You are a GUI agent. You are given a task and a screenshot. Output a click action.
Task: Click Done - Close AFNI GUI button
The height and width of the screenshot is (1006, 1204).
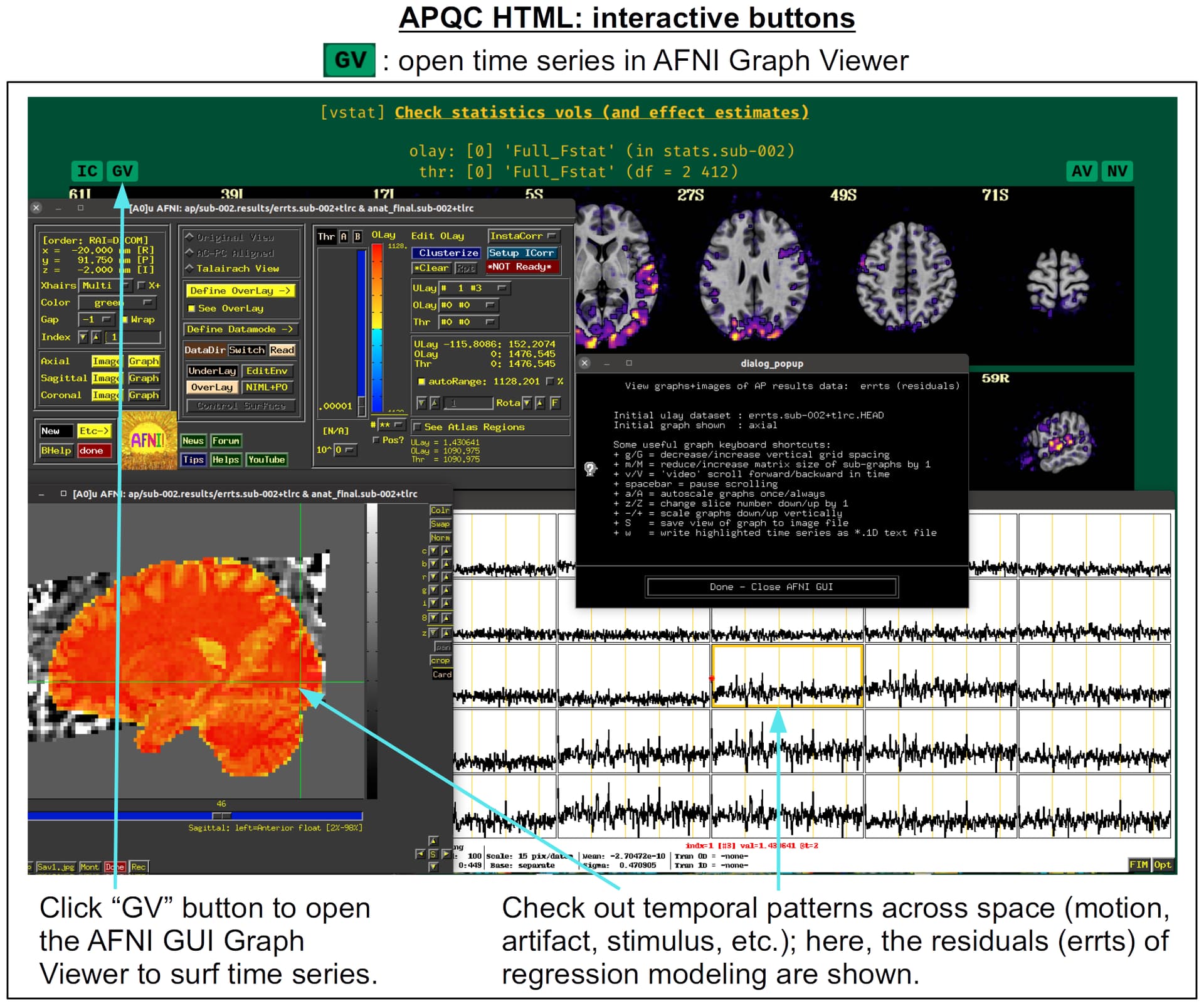[x=771, y=587]
